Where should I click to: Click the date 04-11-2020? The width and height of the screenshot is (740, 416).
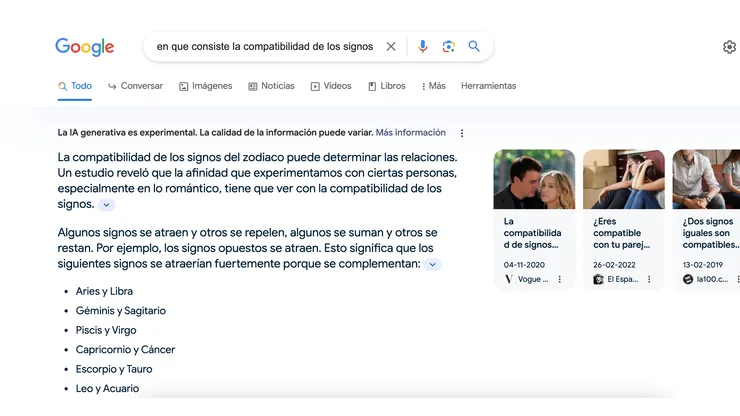coord(524,265)
